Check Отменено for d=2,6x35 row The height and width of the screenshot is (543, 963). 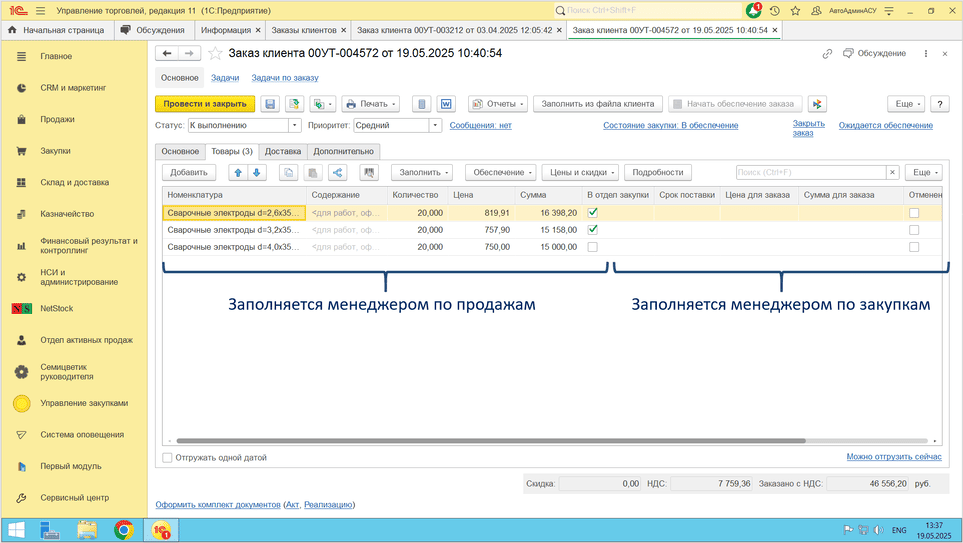tap(914, 213)
